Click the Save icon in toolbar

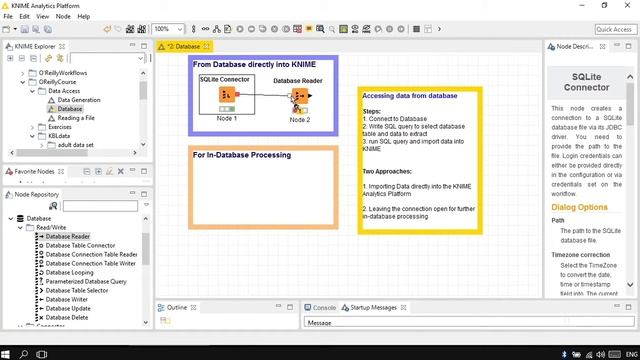tap(24, 29)
